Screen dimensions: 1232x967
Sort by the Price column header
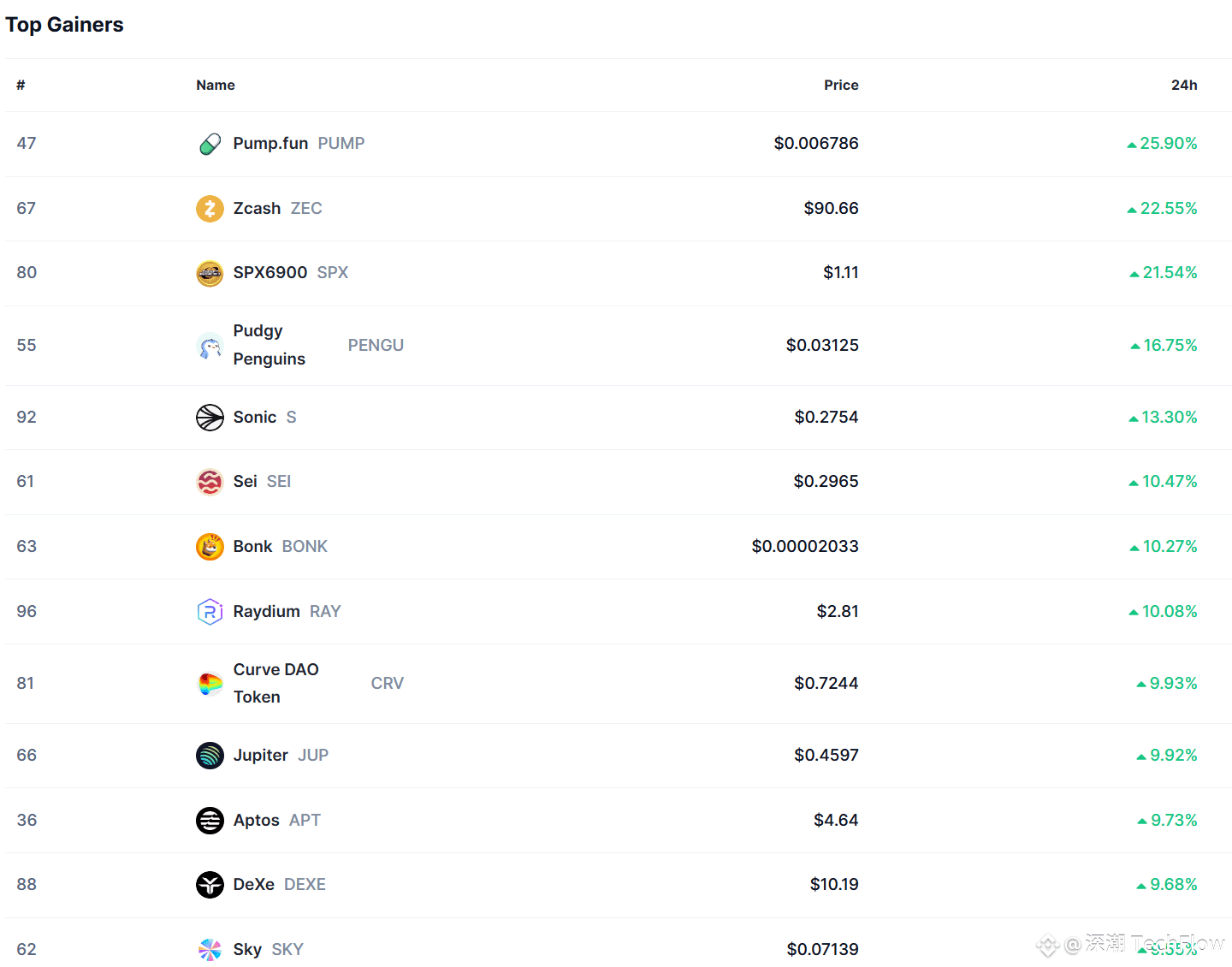[x=841, y=85]
